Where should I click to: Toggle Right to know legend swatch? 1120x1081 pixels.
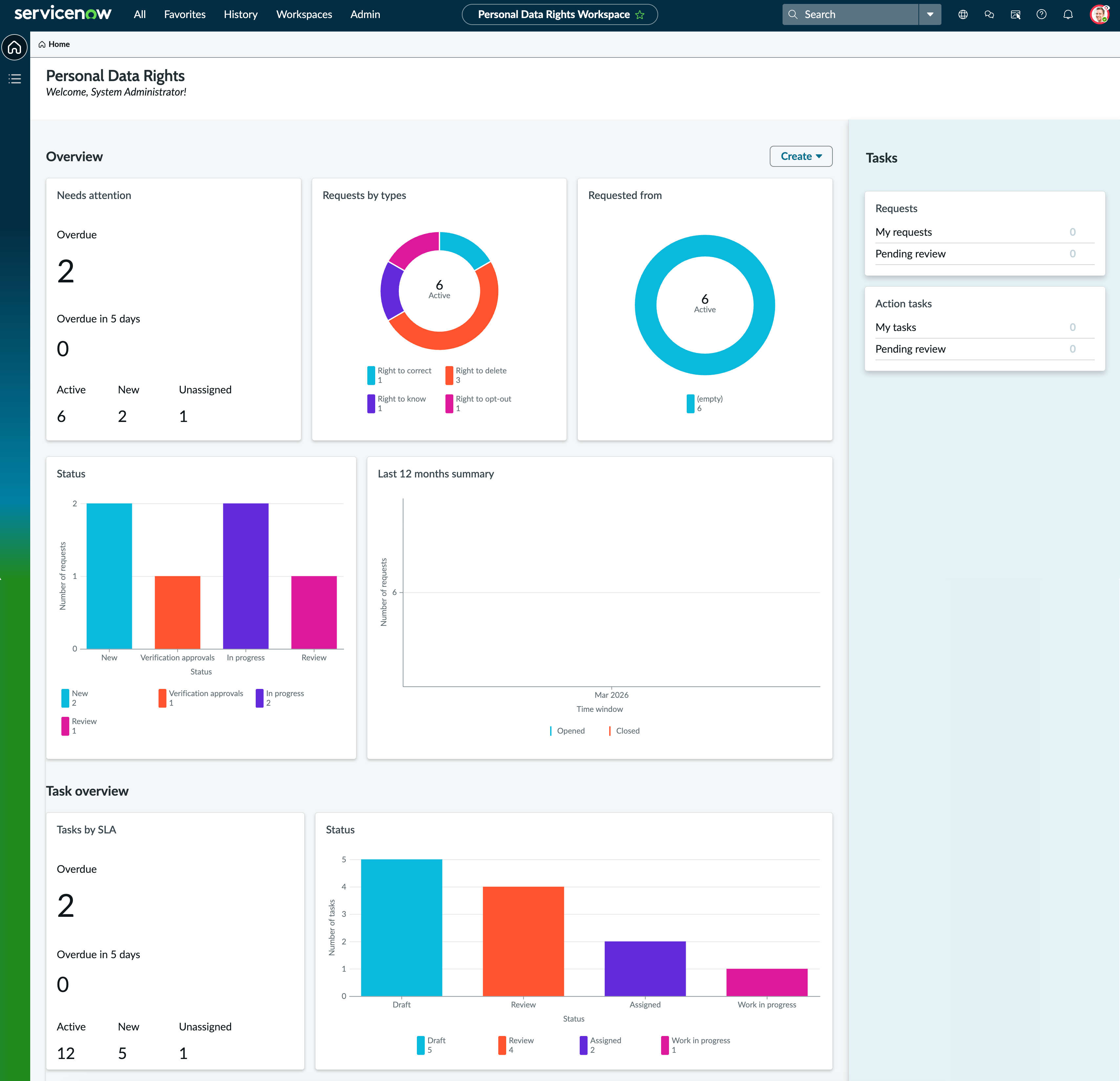[372, 404]
